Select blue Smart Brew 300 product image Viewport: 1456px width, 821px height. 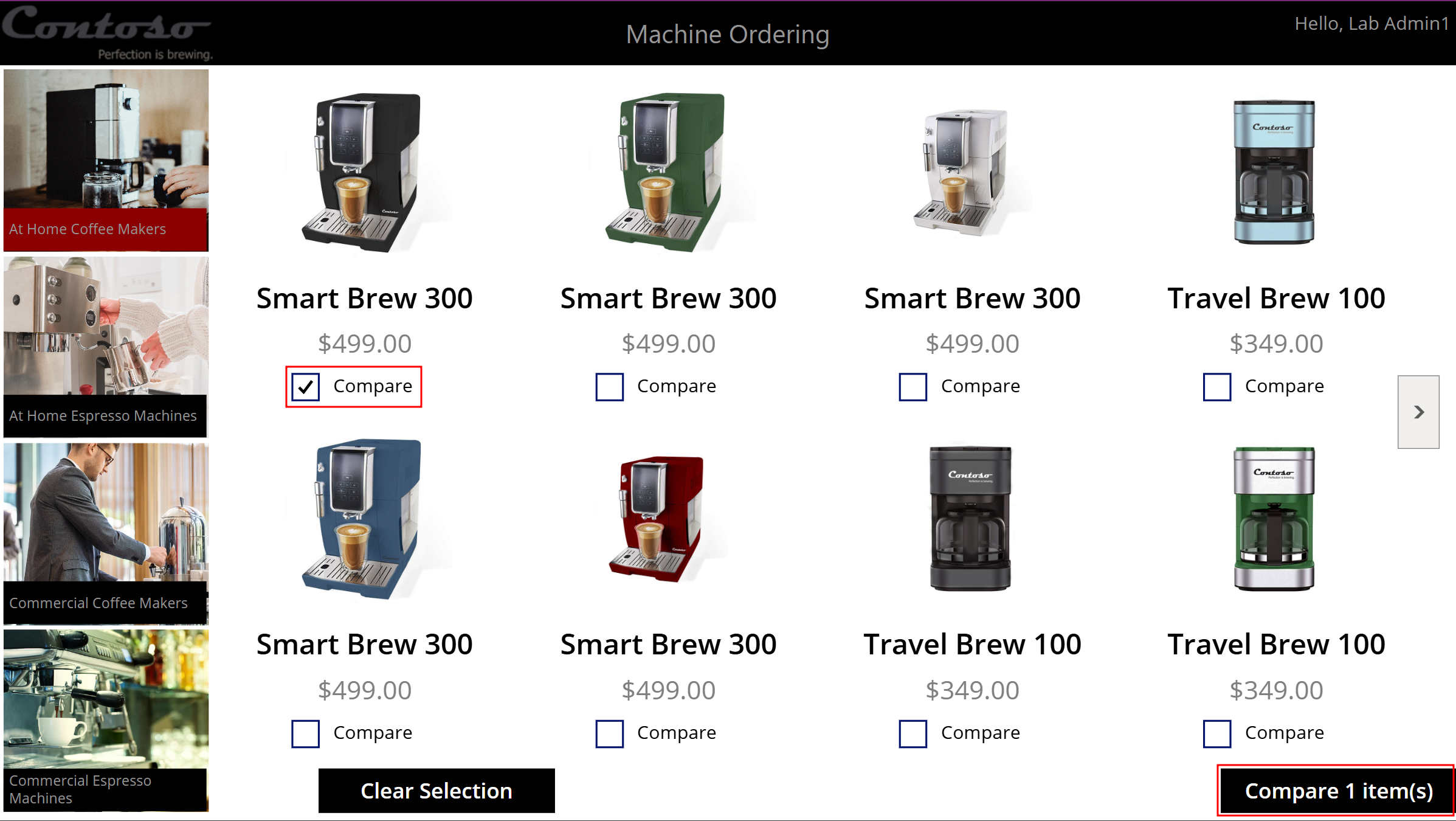364,519
